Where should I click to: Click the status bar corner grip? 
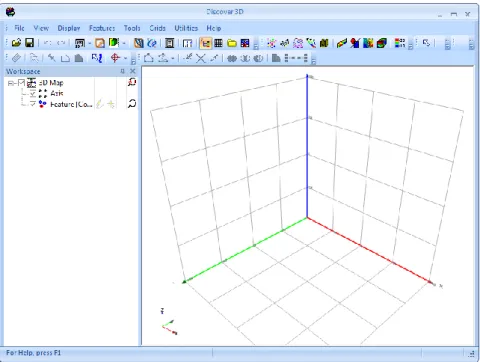tap(472, 353)
